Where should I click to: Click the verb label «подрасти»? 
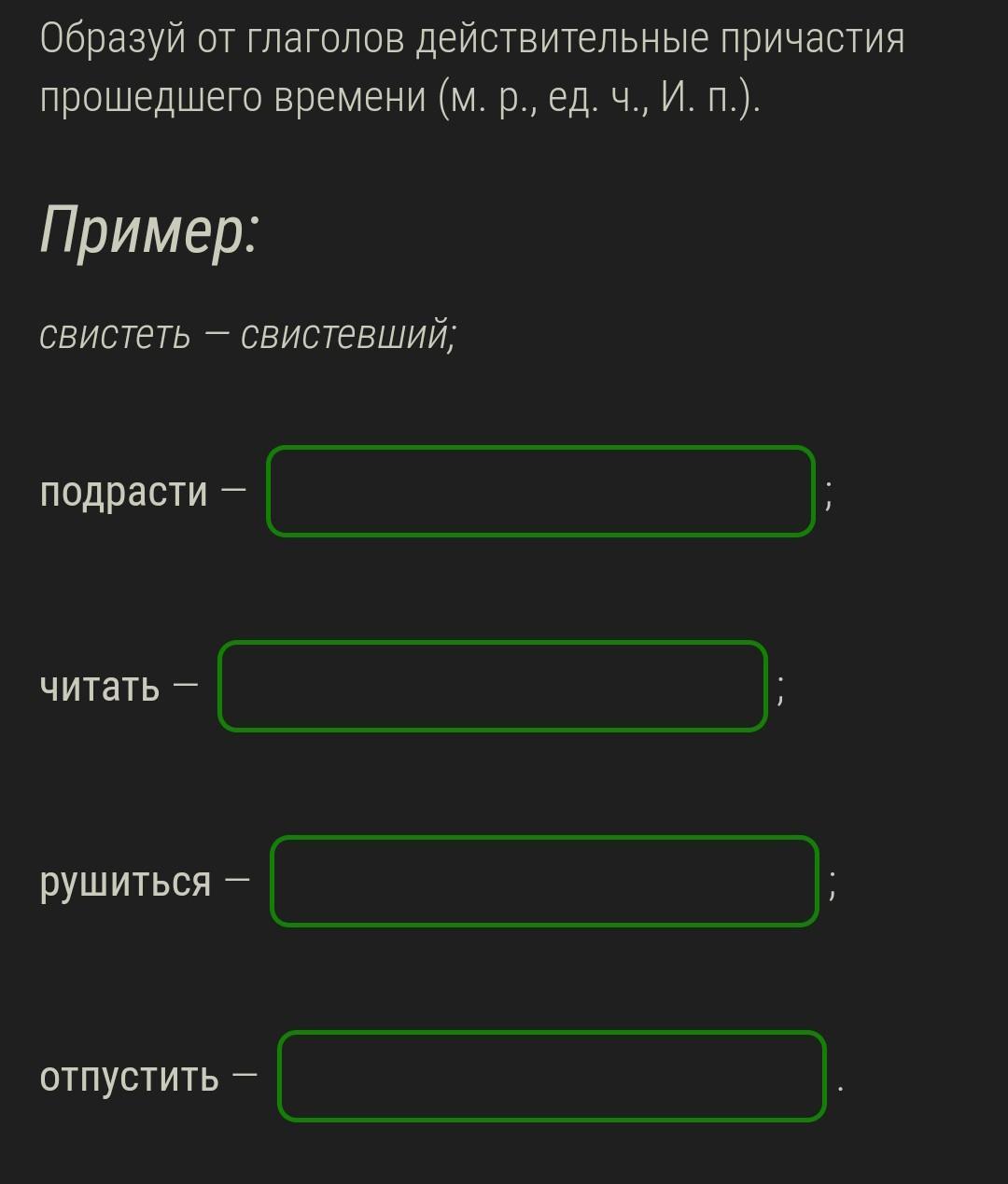(x=123, y=493)
